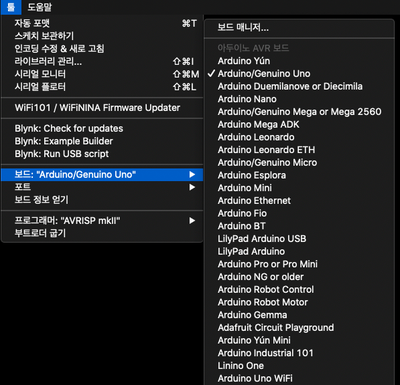Image resolution: width=400 pixels, height=385 pixels.
Task: Open the 도움말 menu
Action: [40, 7]
